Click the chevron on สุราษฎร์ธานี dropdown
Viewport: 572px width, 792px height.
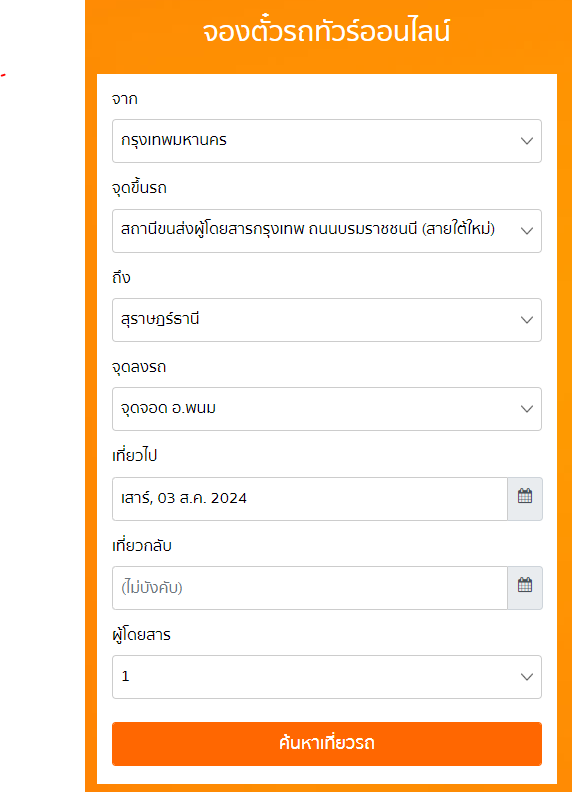tap(527, 320)
